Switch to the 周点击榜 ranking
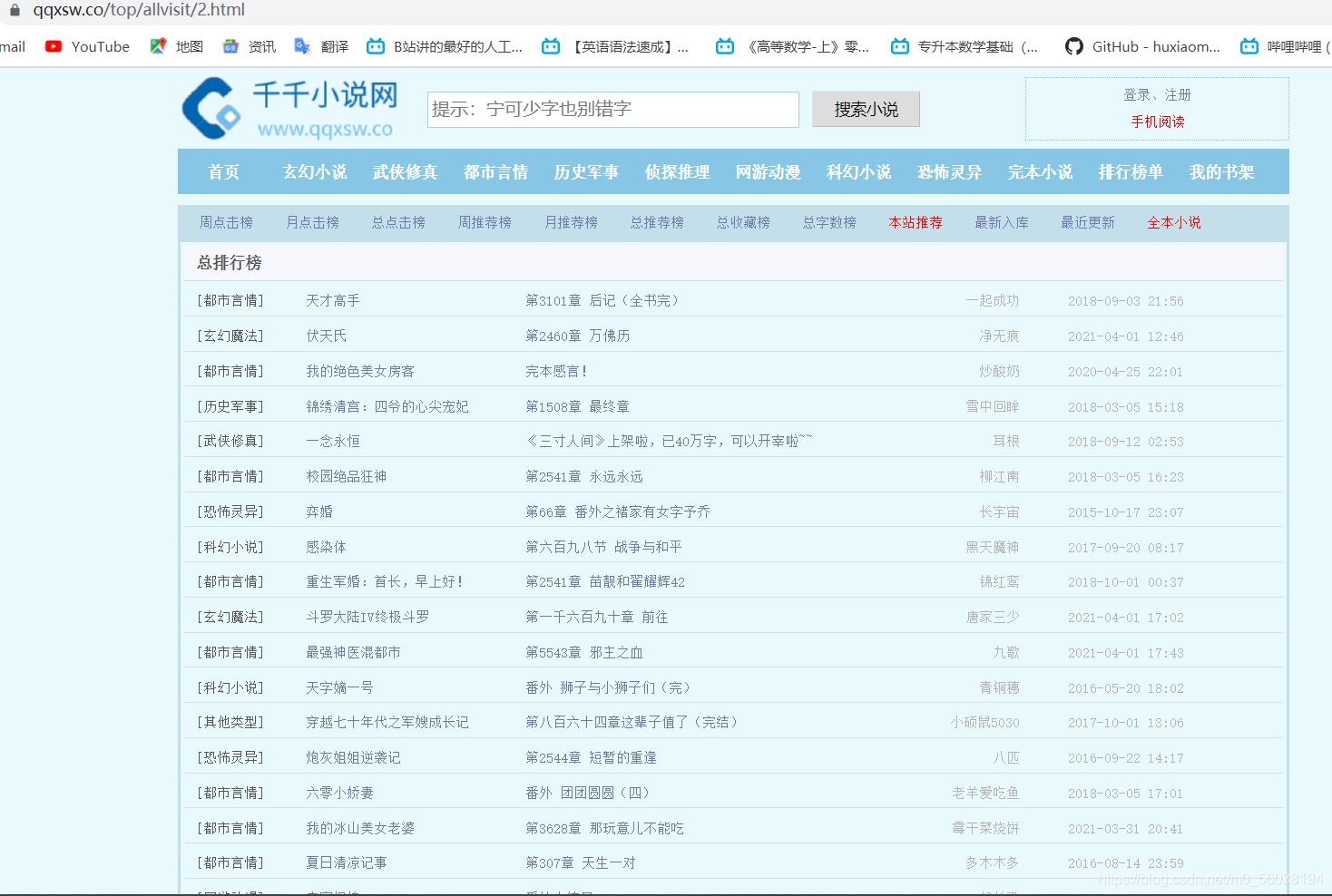 coord(226,222)
